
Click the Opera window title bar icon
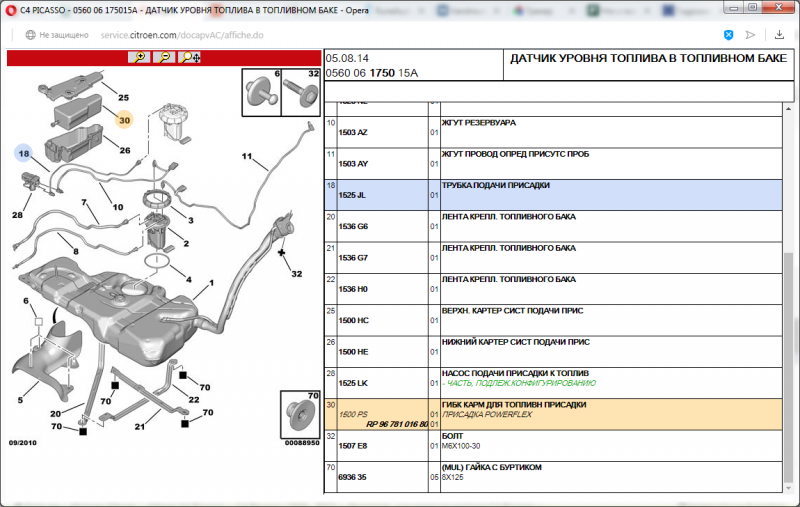click(10, 9)
